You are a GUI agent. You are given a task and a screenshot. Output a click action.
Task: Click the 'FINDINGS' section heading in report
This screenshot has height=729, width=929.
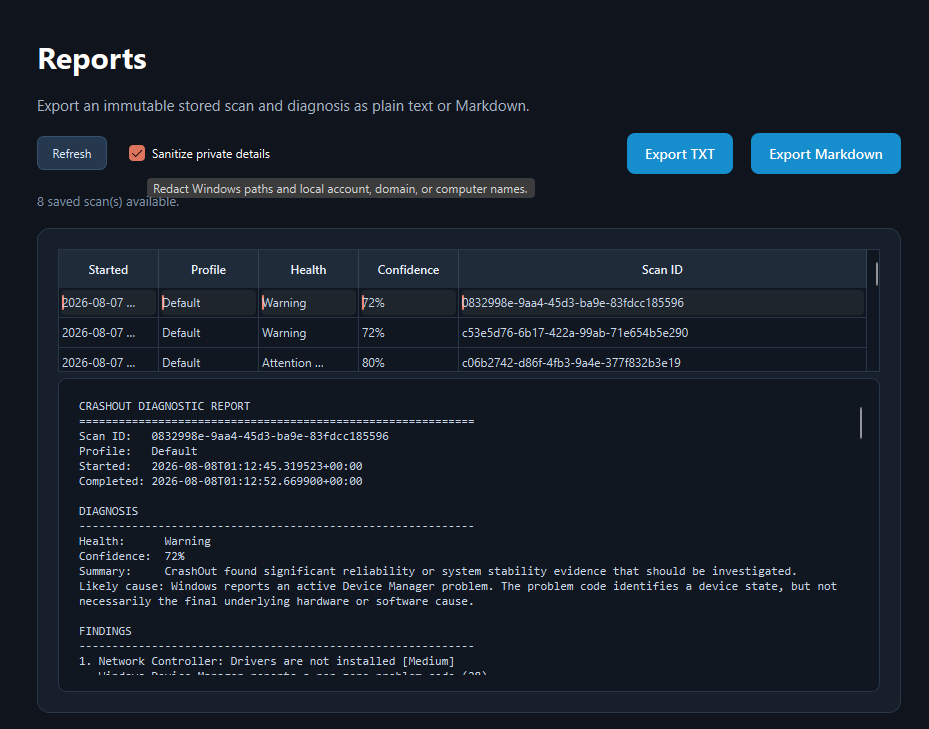point(105,631)
